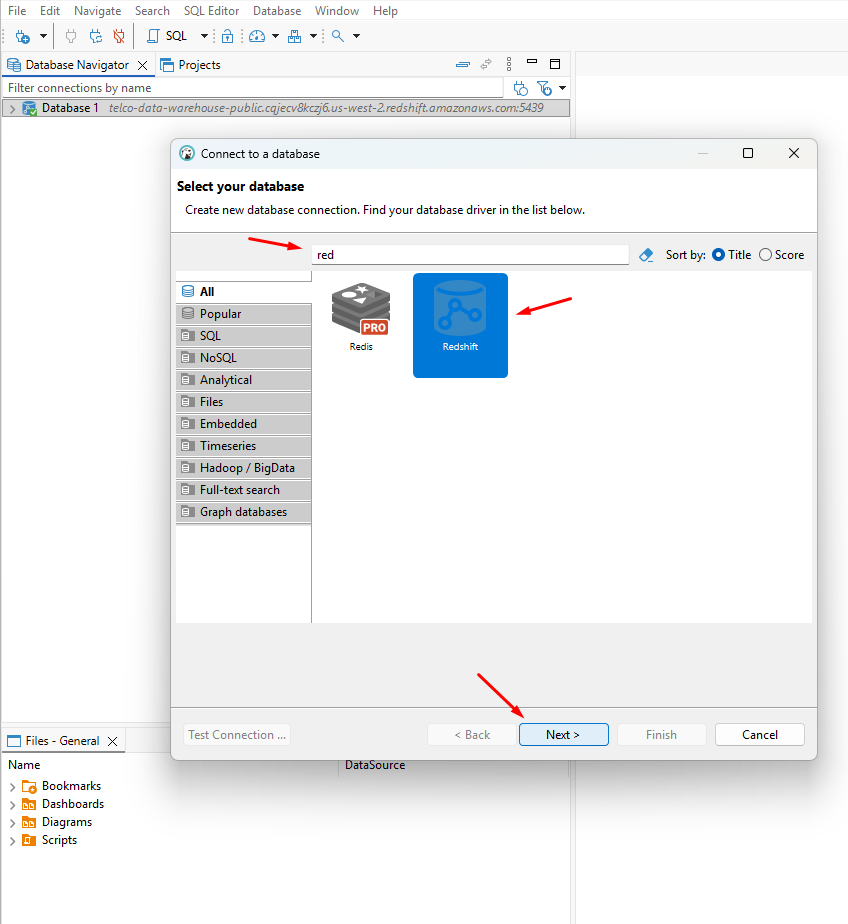Open navigator view menu three dots
This screenshot has width=848, height=924.
pyautogui.click(x=509, y=64)
